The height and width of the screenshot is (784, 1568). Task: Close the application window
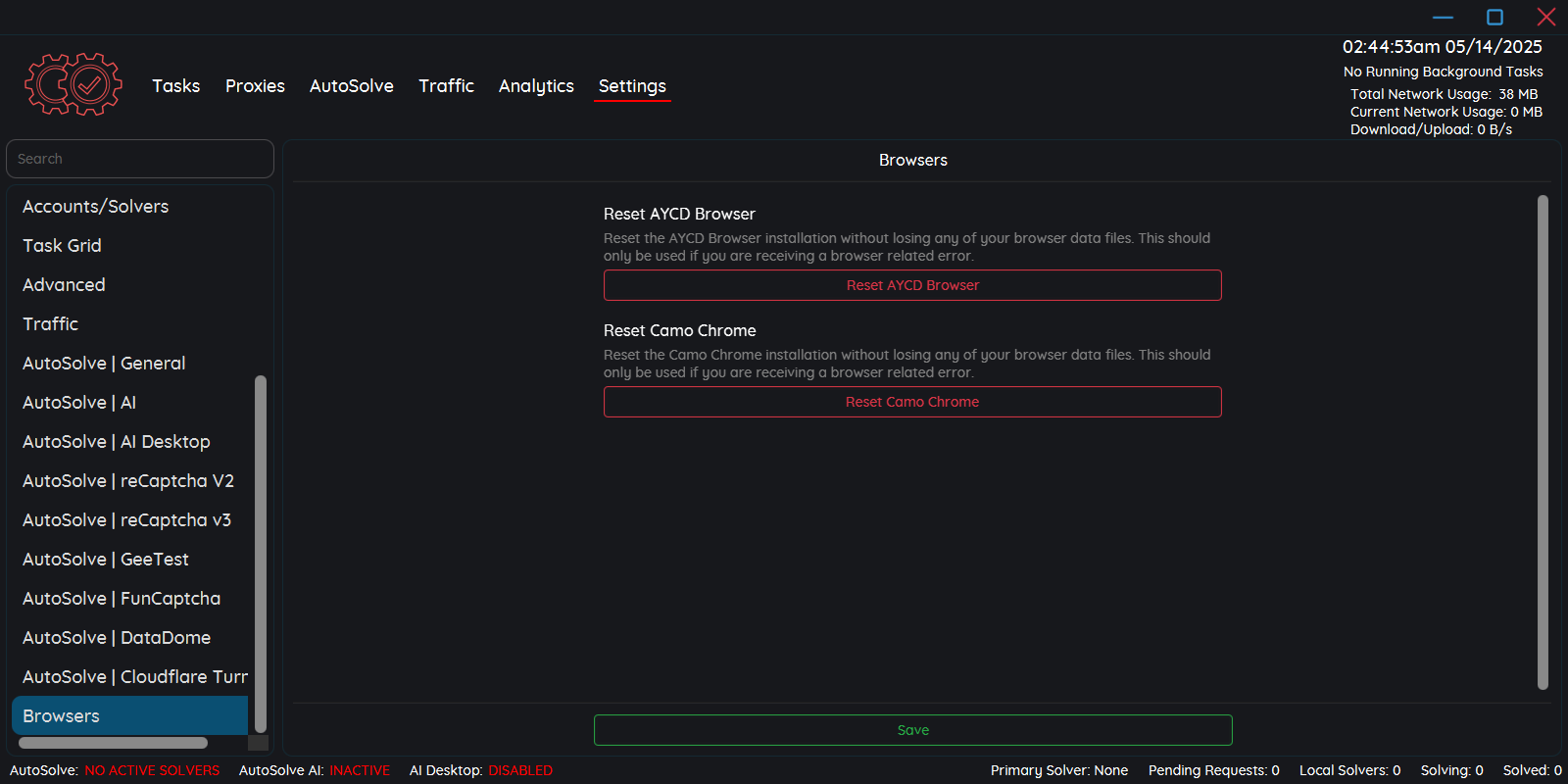[x=1546, y=17]
